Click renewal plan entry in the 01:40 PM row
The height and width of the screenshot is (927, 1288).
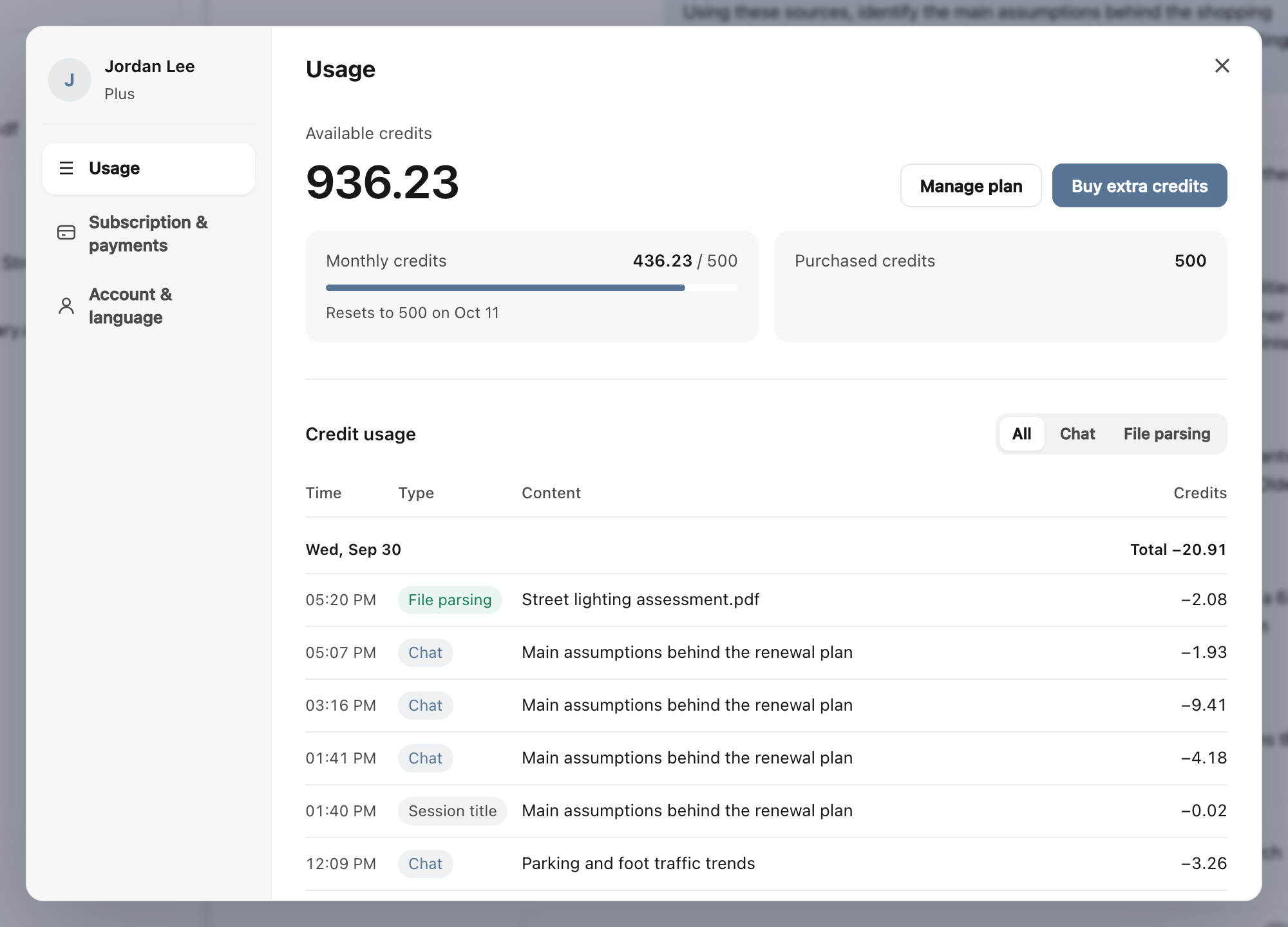point(687,810)
